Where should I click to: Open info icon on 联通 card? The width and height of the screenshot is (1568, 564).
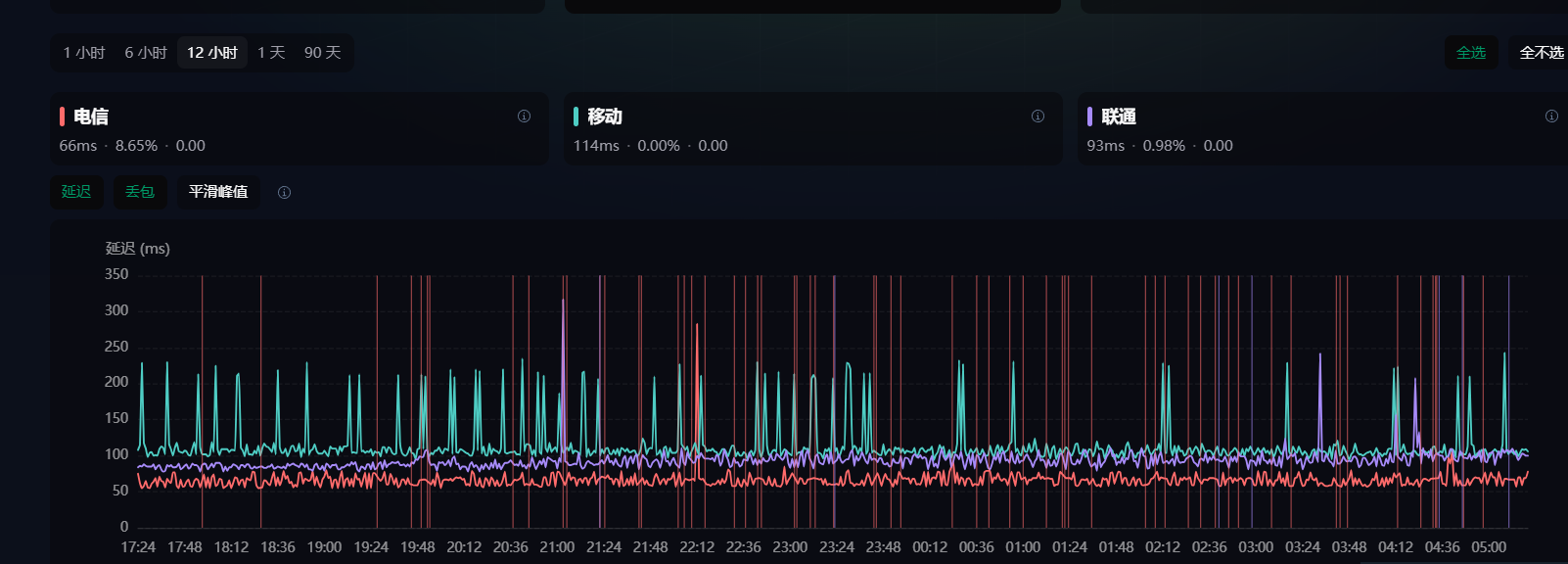pyautogui.click(x=1551, y=117)
